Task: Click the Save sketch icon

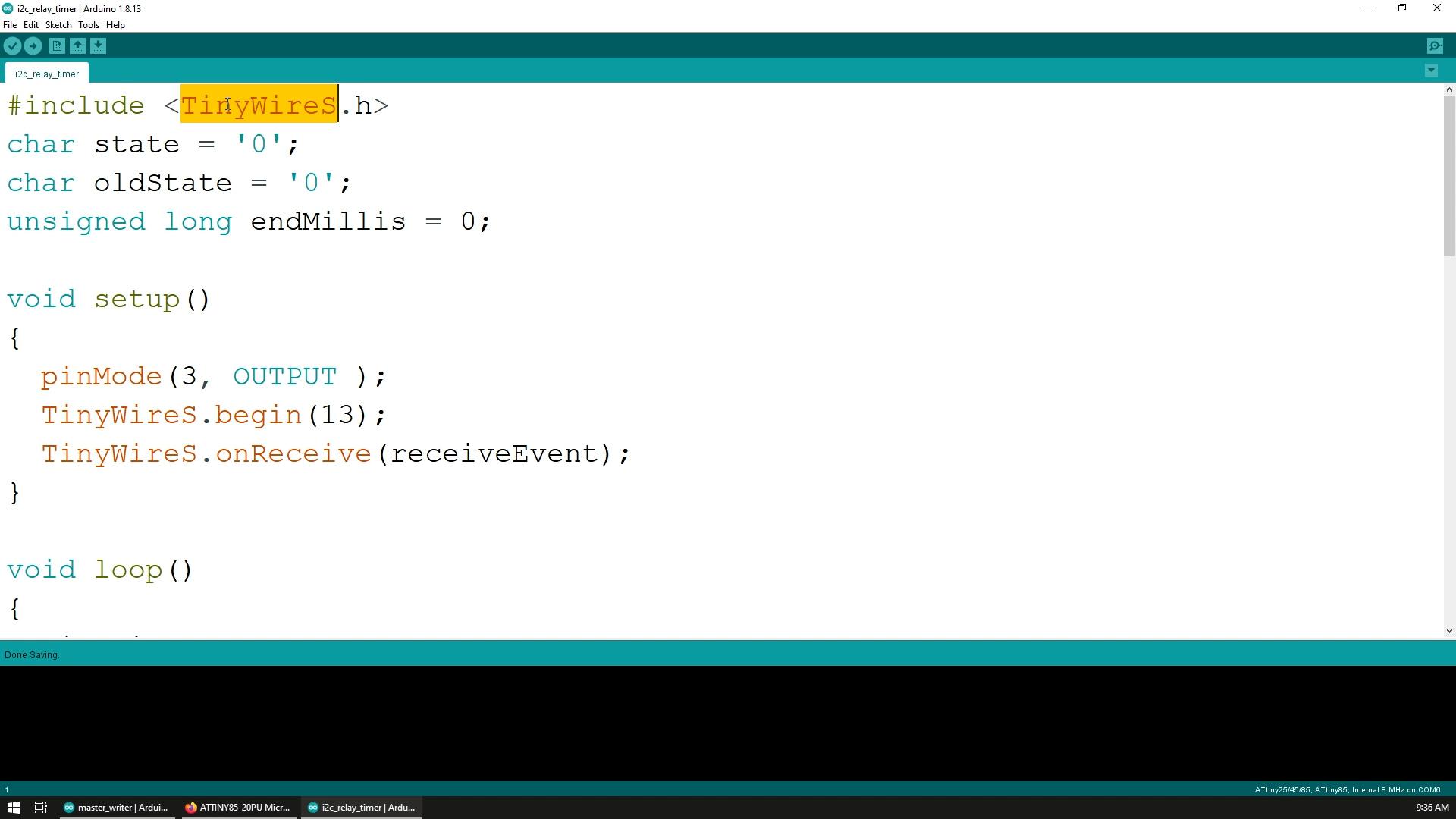Action: (x=99, y=46)
